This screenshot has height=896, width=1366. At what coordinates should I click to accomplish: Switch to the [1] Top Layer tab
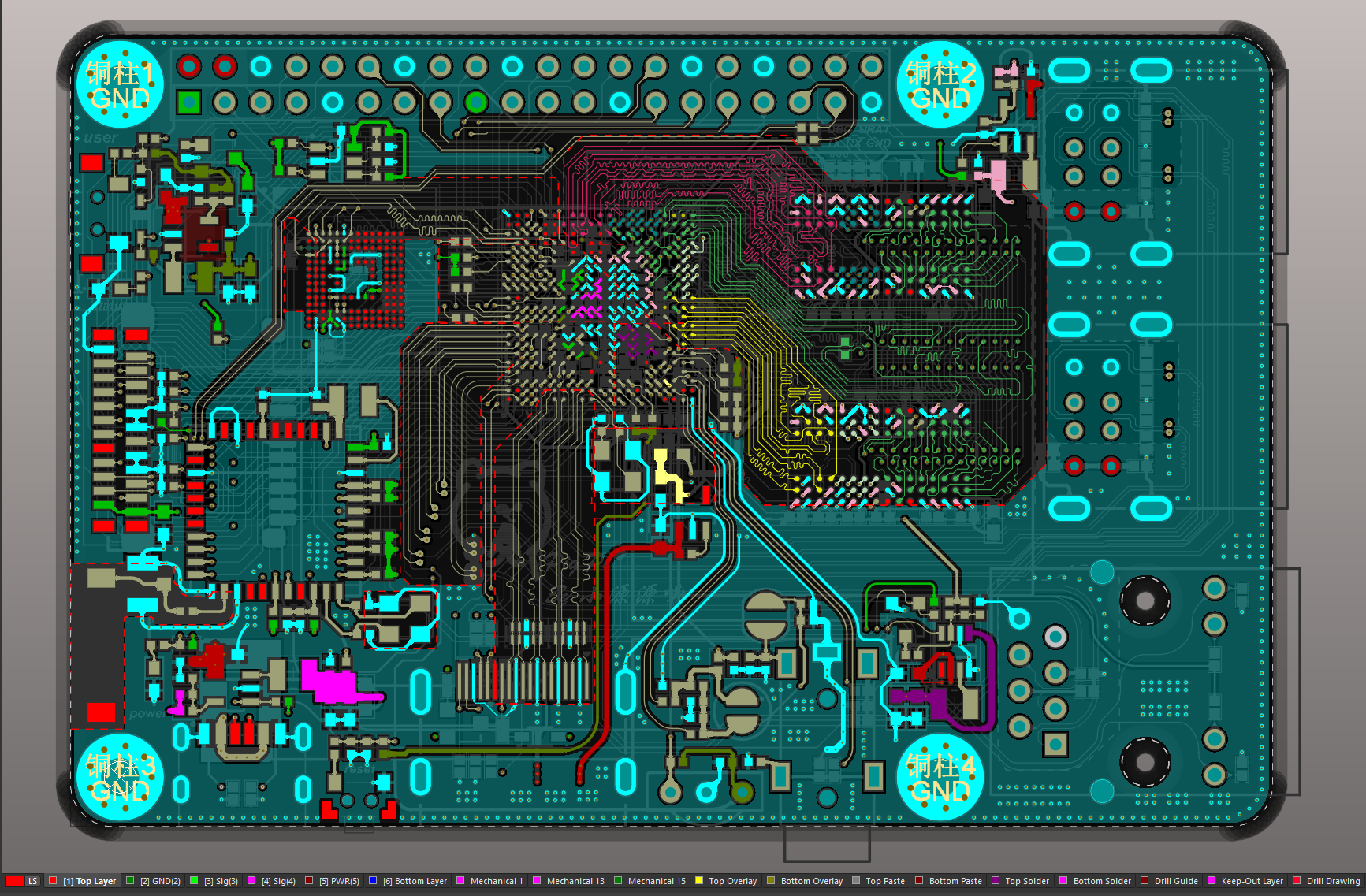[x=89, y=881]
